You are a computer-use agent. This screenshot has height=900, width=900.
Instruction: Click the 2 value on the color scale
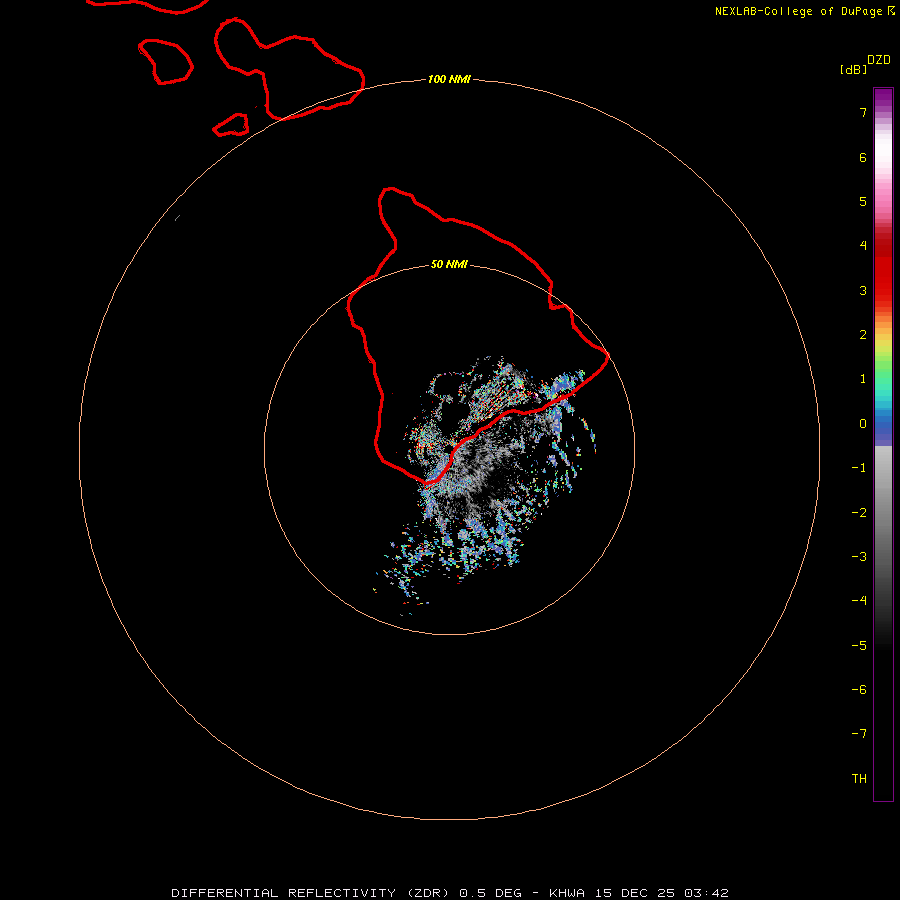(863, 335)
